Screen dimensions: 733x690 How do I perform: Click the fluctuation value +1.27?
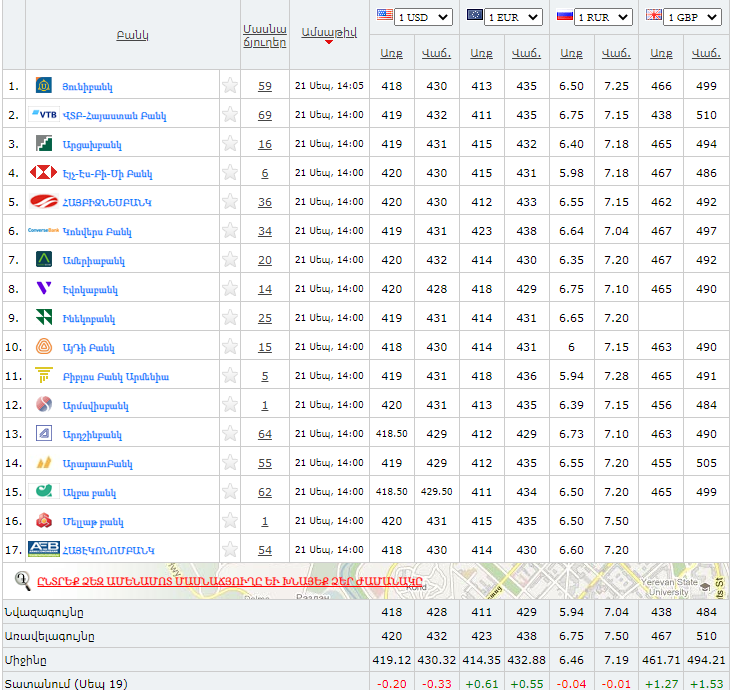coord(661,683)
